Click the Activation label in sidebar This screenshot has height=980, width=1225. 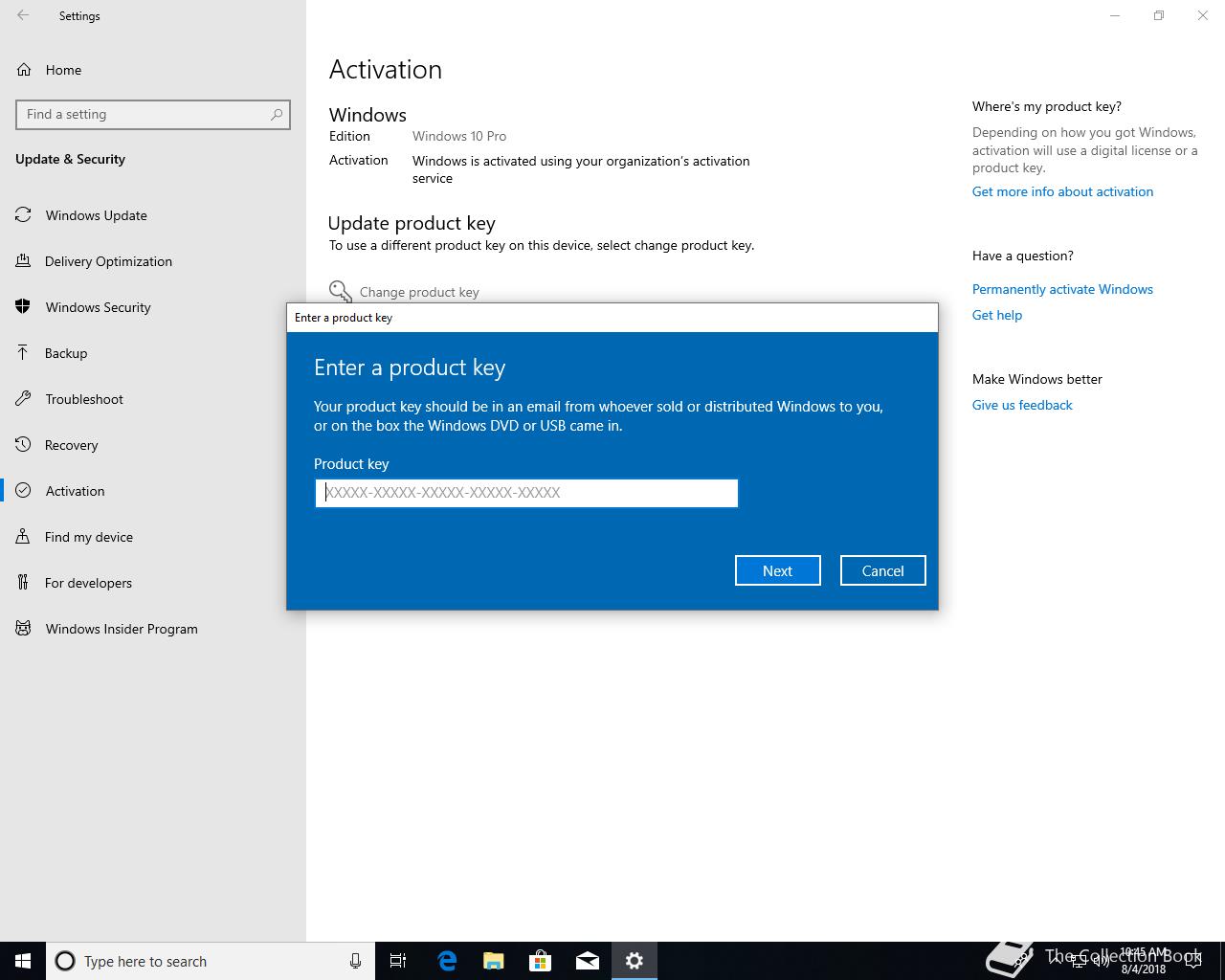tap(75, 491)
